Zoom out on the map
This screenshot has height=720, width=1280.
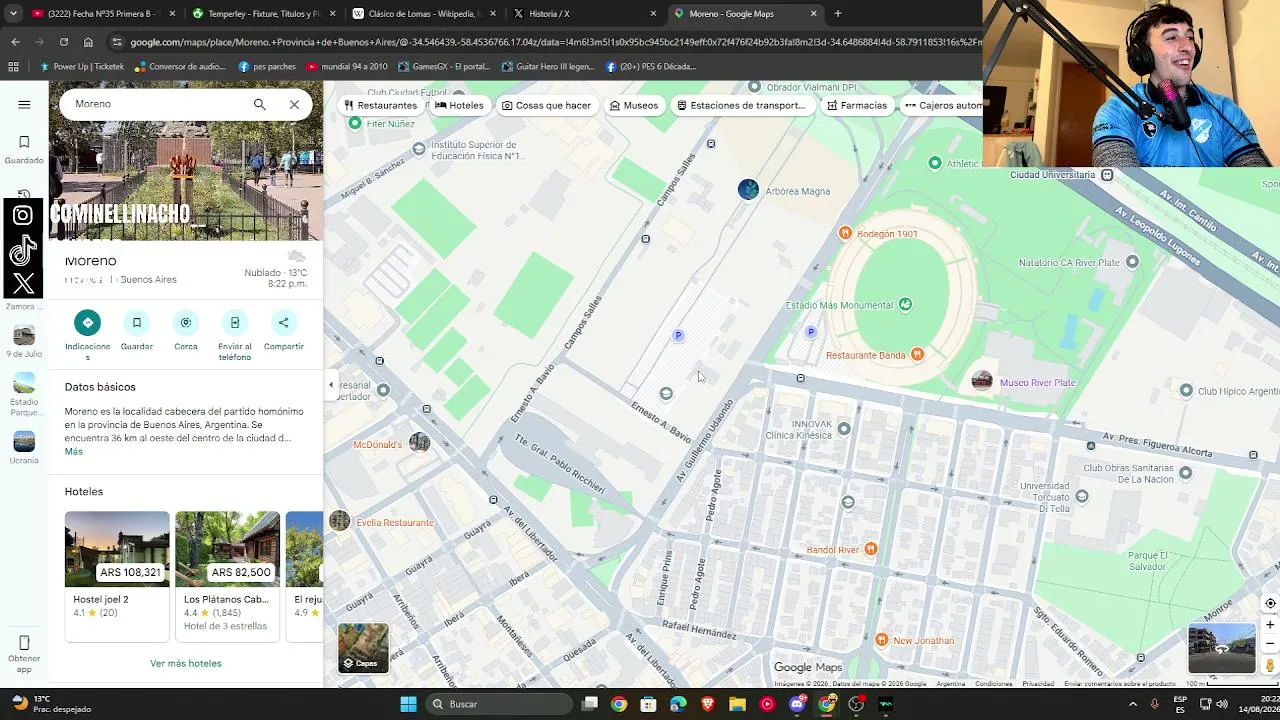(x=1270, y=643)
